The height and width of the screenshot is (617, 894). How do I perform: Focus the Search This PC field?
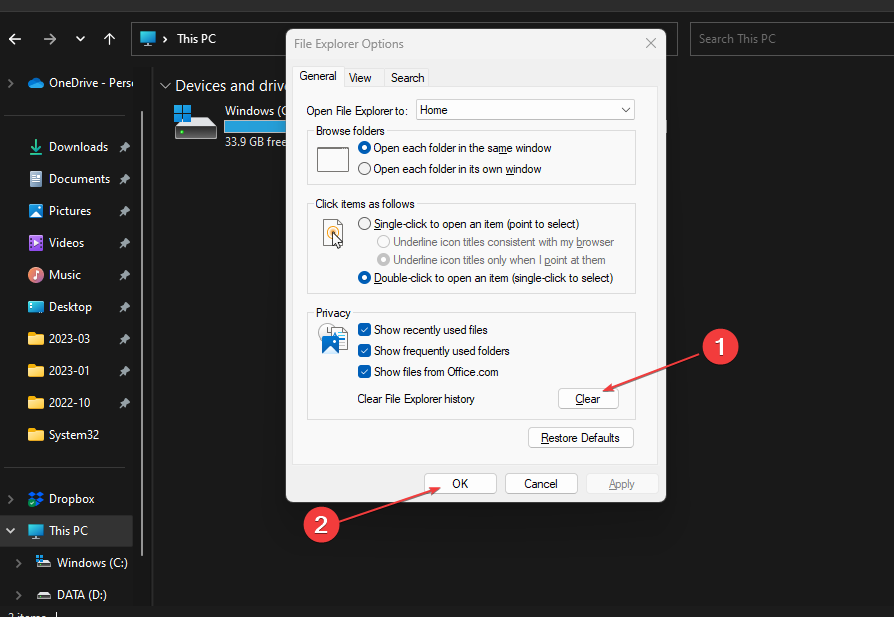tap(792, 39)
